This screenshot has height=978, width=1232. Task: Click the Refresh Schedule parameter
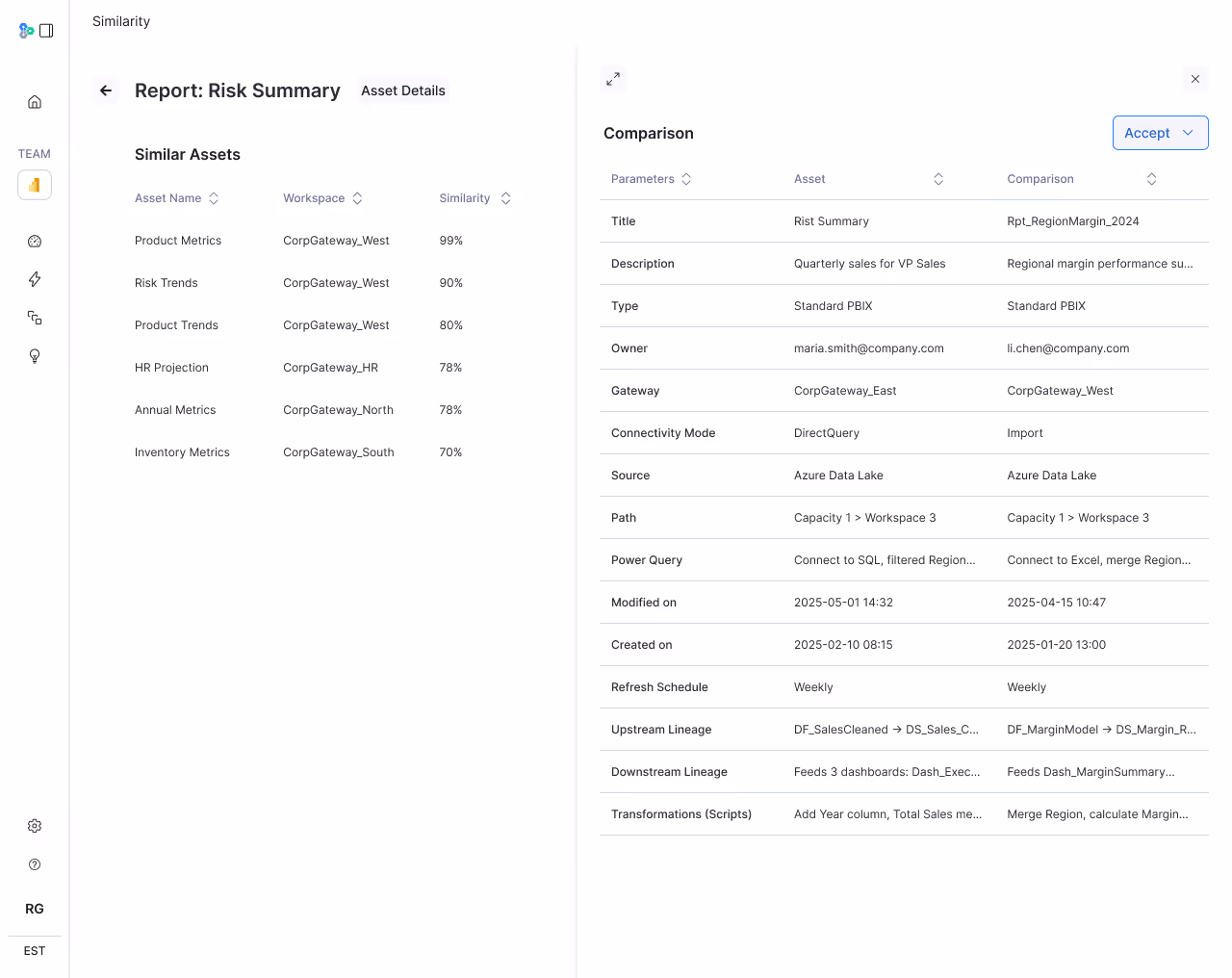(659, 687)
